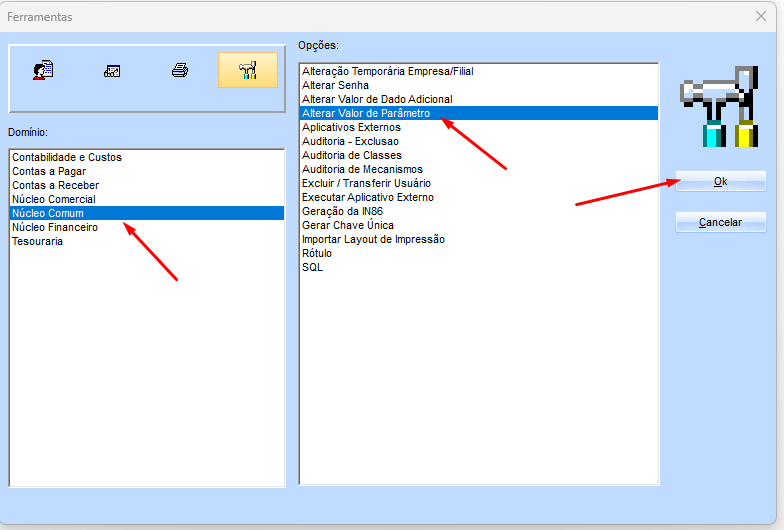Click the large hammer image above Ok
This screenshot has width=784, height=530.
tap(721, 107)
